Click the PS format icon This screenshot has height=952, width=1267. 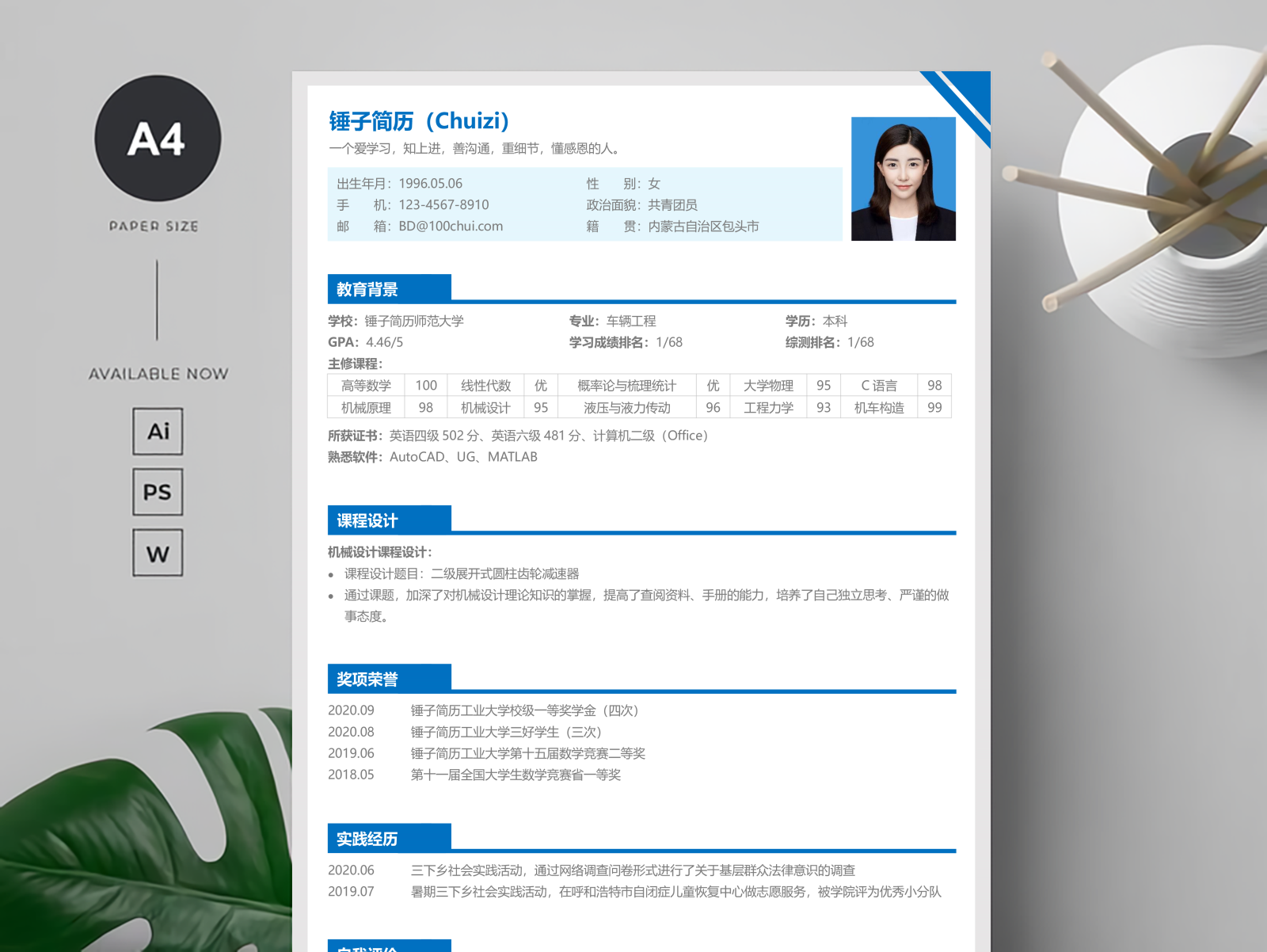click(x=158, y=492)
